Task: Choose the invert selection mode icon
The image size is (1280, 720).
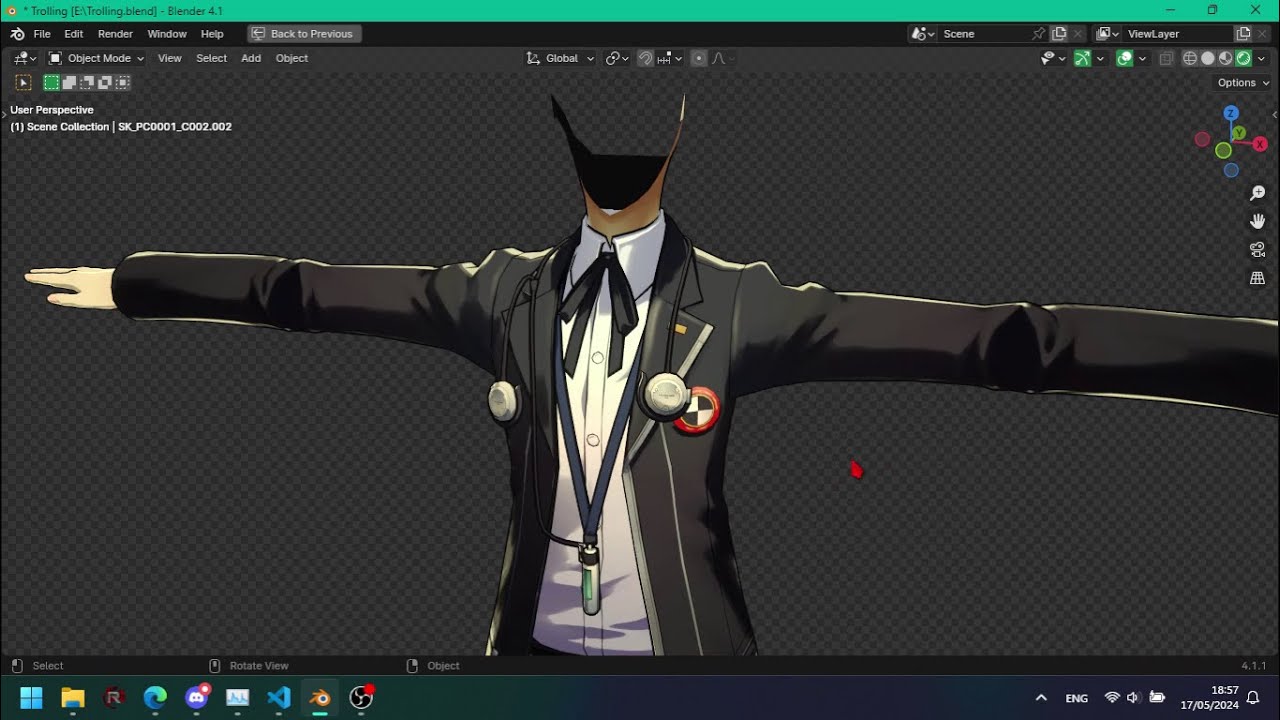Action: (105, 83)
